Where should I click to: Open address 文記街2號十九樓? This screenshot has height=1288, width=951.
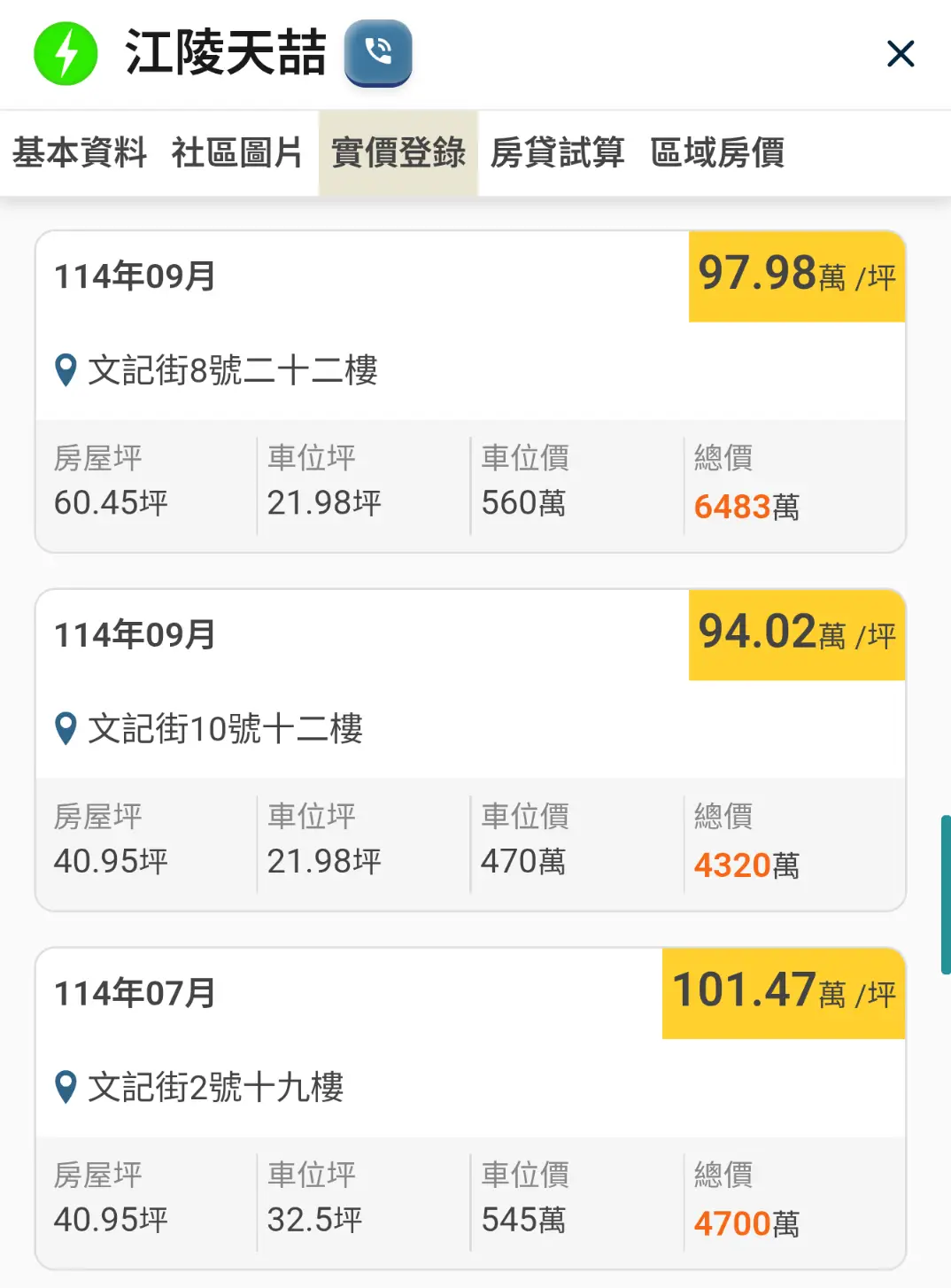pos(215,1087)
